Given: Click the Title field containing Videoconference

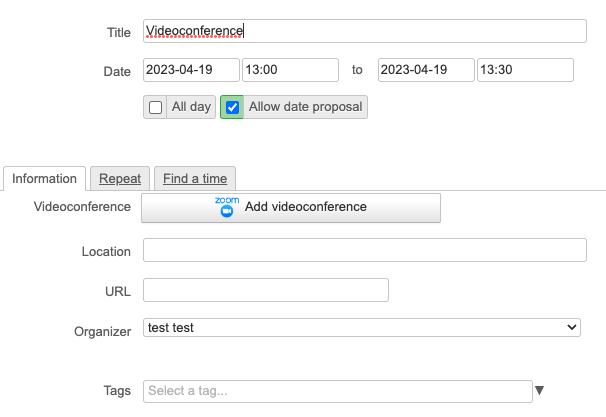Looking at the screenshot, I should point(364,31).
